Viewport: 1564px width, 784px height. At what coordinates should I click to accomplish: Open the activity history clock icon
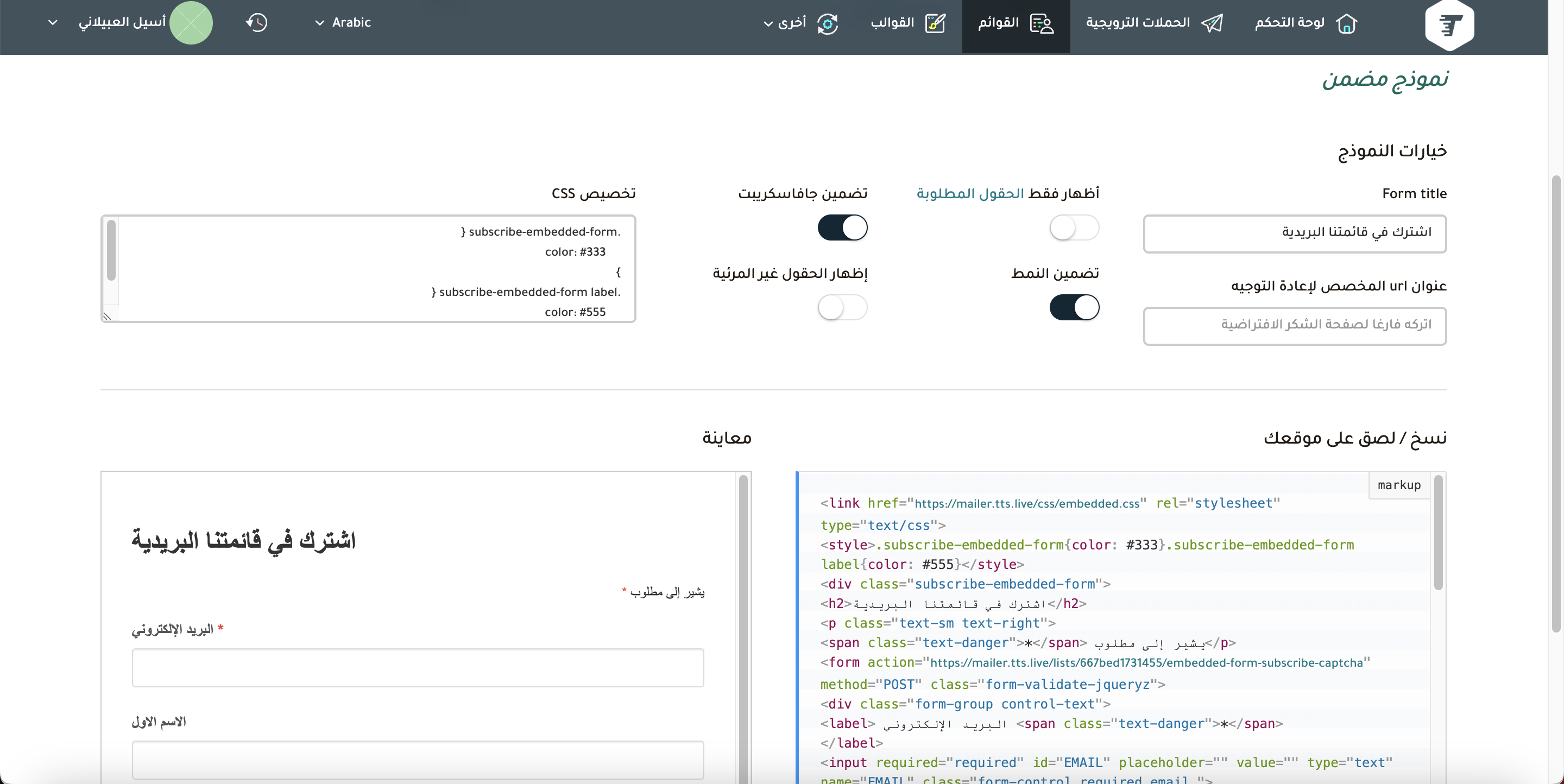click(x=257, y=23)
